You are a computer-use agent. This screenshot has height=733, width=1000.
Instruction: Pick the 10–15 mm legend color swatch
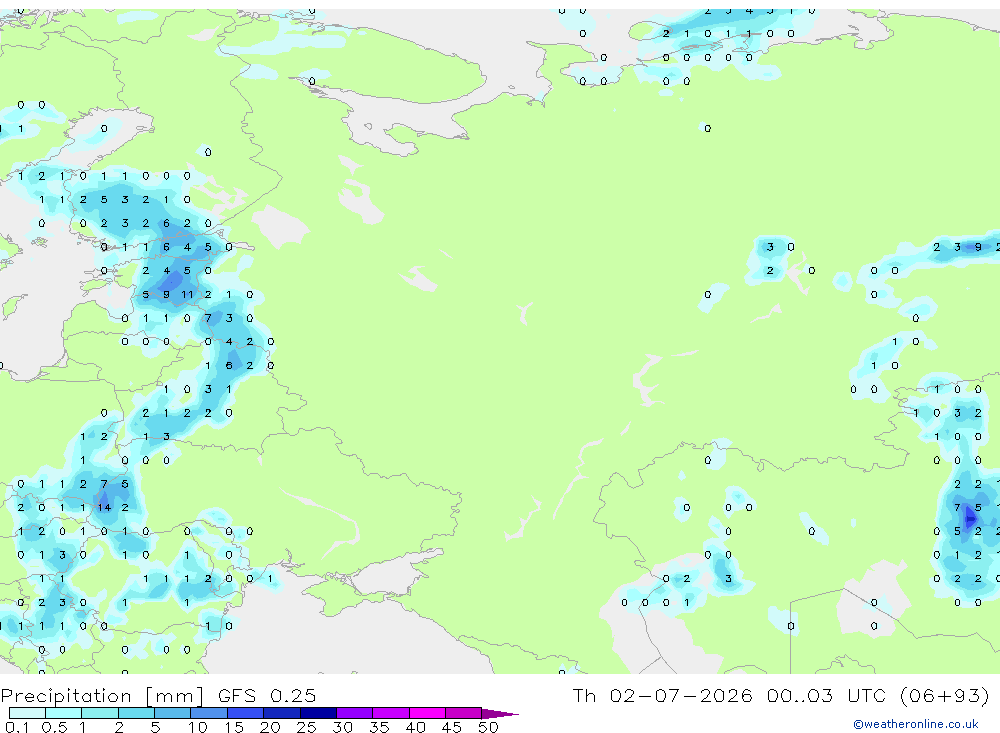pos(209,713)
